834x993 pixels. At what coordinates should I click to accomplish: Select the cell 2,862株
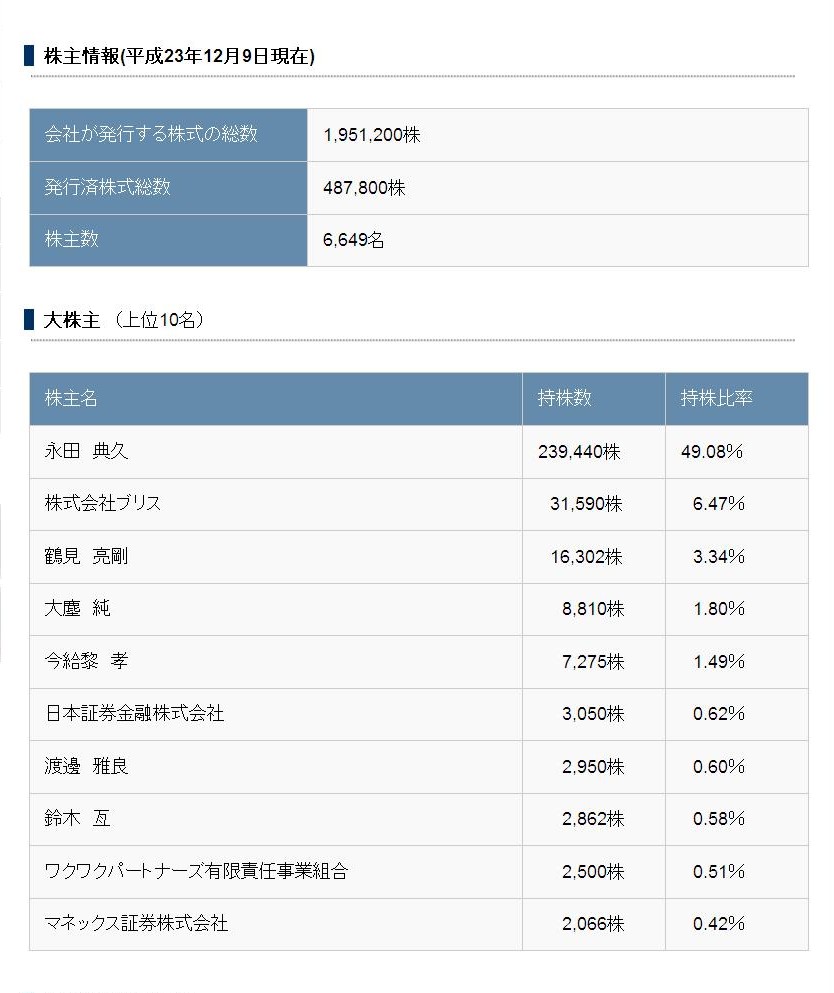(593, 819)
